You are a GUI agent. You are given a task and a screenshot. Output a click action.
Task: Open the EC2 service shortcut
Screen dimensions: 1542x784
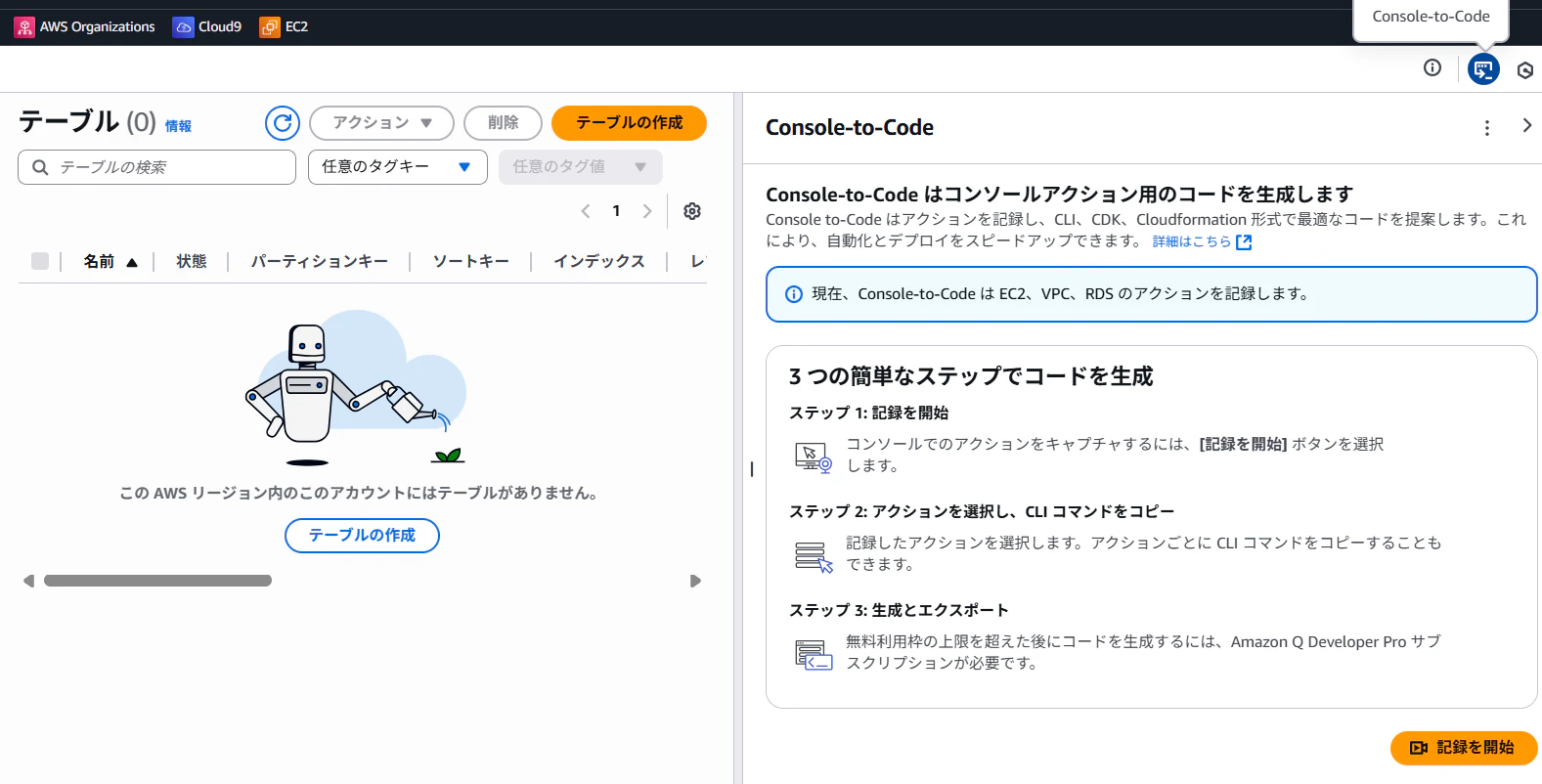click(x=284, y=27)
